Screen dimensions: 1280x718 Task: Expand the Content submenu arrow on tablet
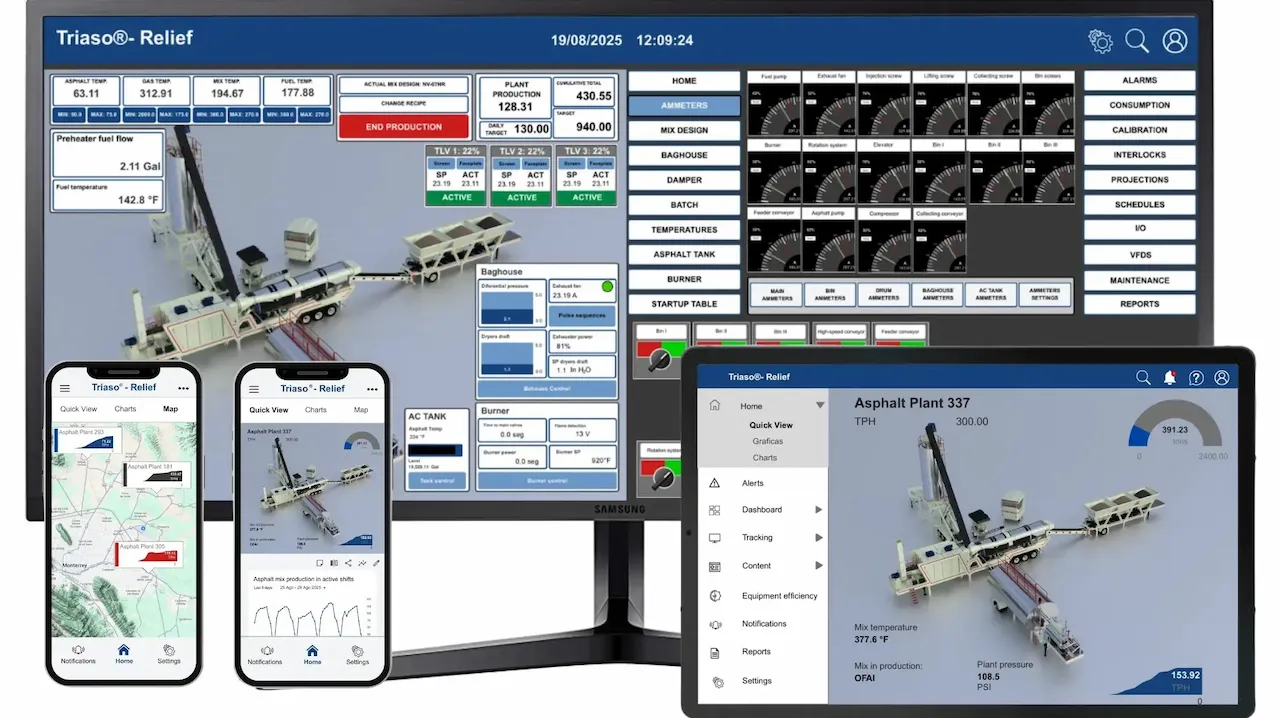point(818,566)
